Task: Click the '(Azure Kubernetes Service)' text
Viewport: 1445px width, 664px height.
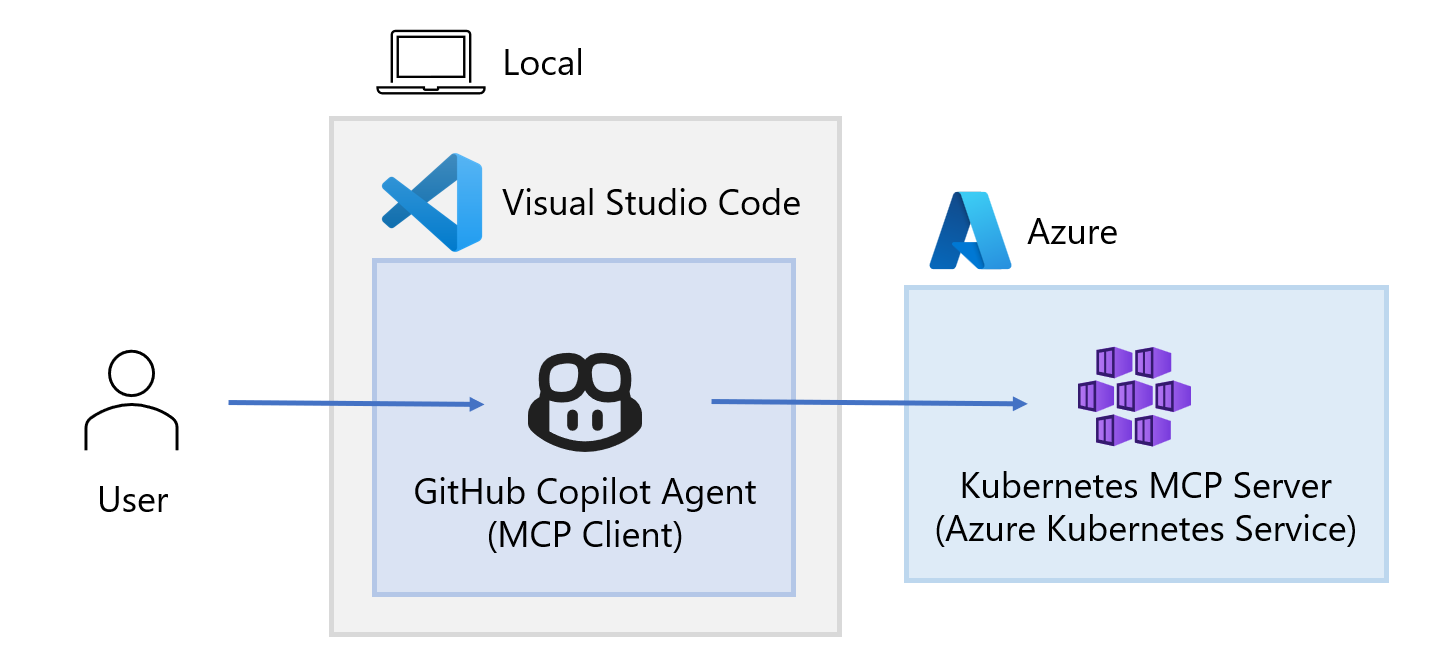Action: (x=1146, y=529)
